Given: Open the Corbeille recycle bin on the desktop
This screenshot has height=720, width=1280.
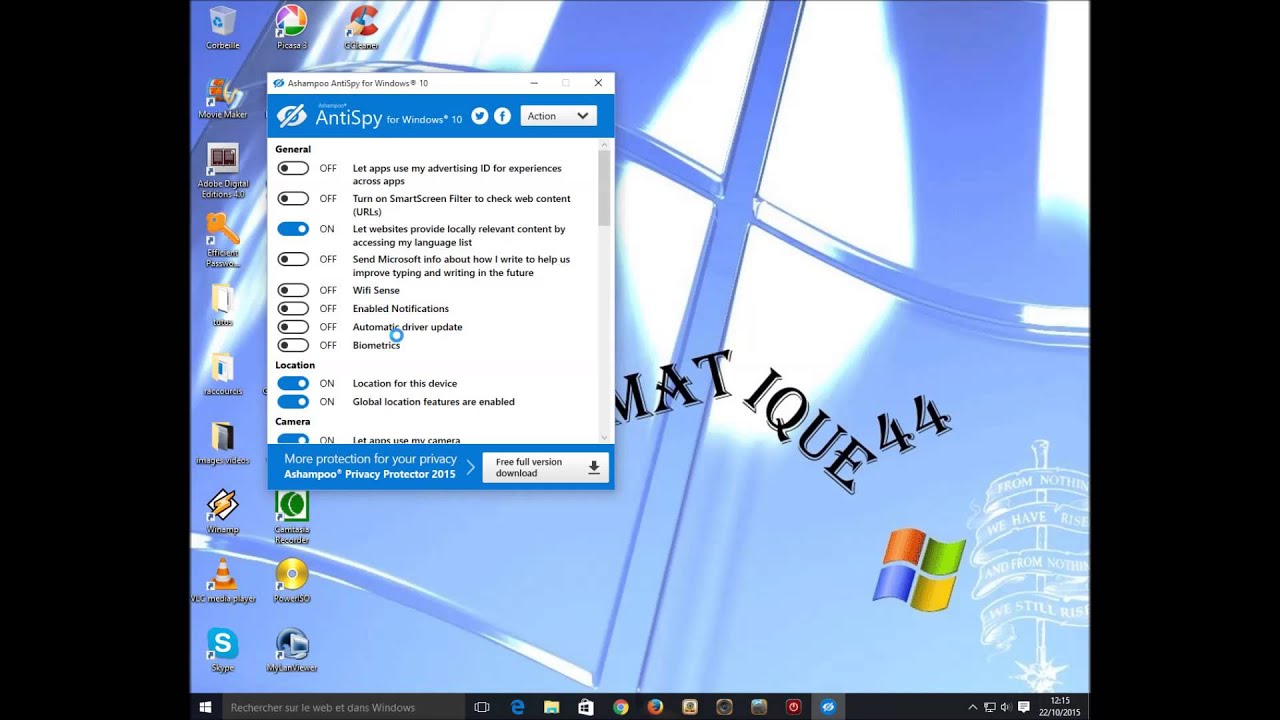Looking at the screenshot, I should point(222,28).
